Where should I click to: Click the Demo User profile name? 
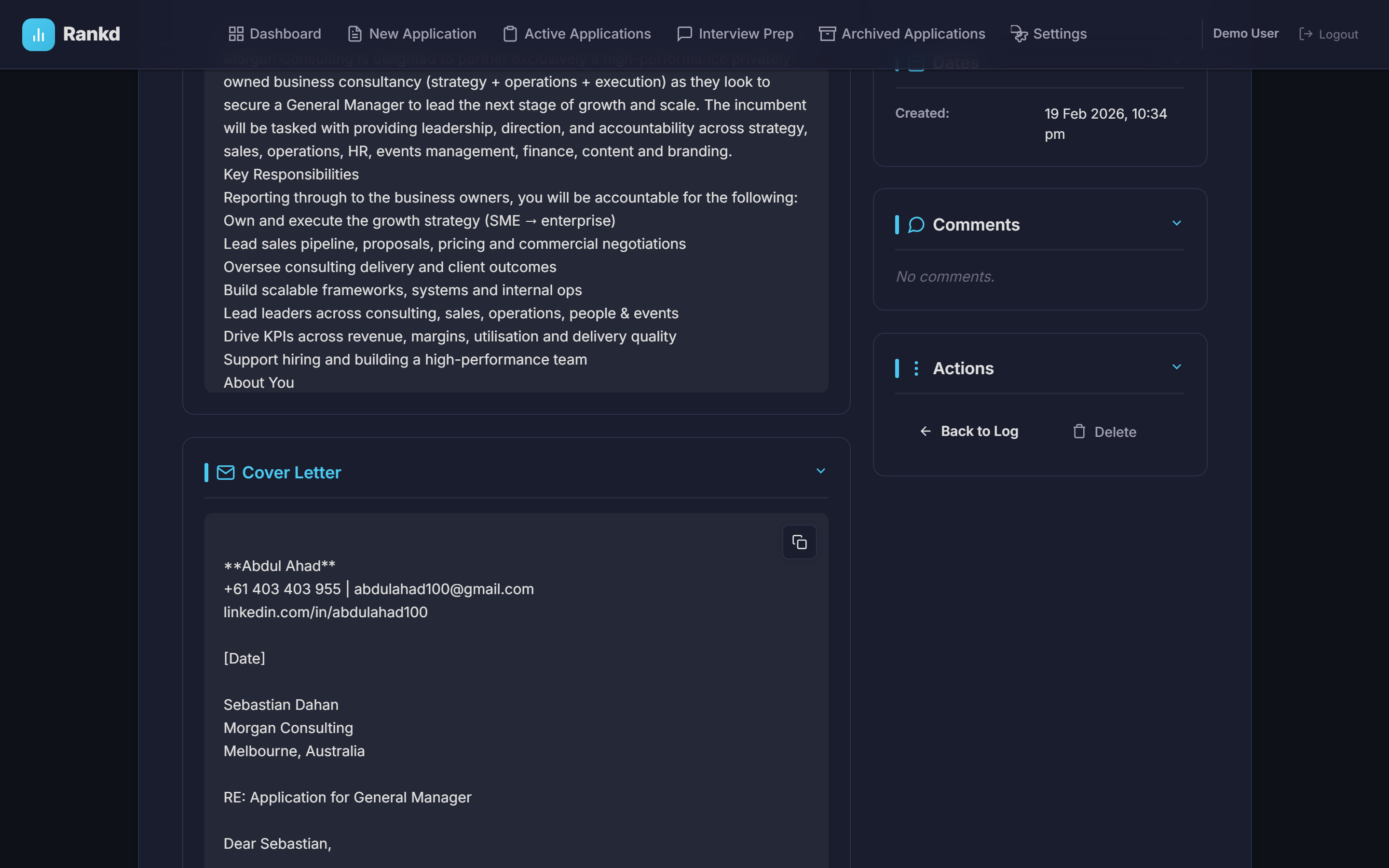pyautogui.click(x=1245, y=34)
